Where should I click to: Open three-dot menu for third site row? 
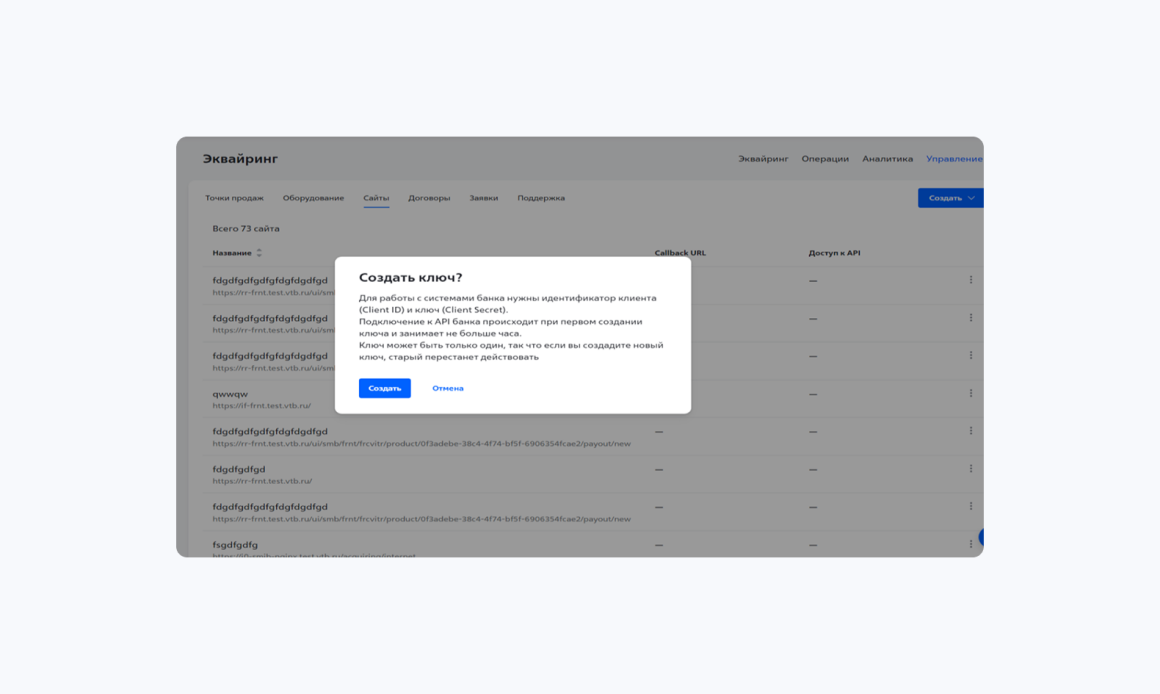[x=971, y=355]
